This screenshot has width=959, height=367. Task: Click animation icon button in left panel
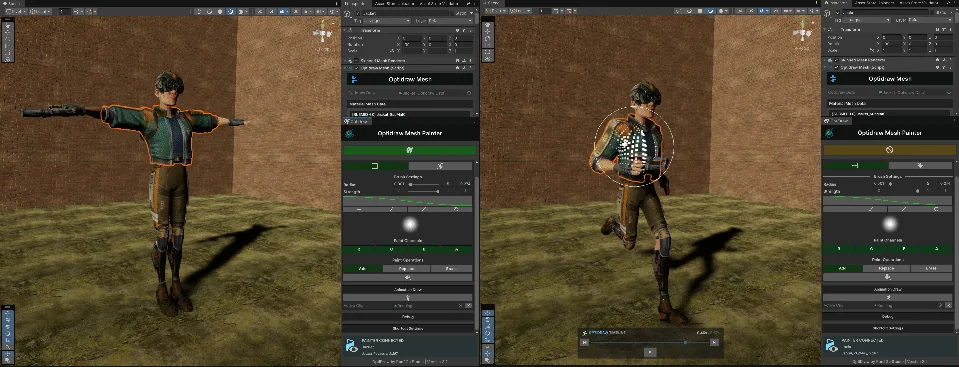(407, 297)
